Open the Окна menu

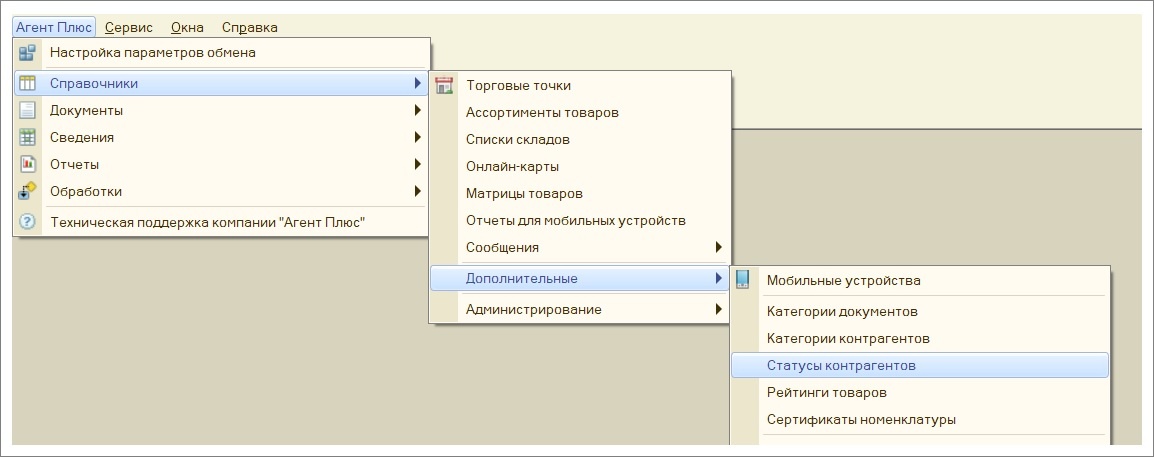tap(187, 27)
